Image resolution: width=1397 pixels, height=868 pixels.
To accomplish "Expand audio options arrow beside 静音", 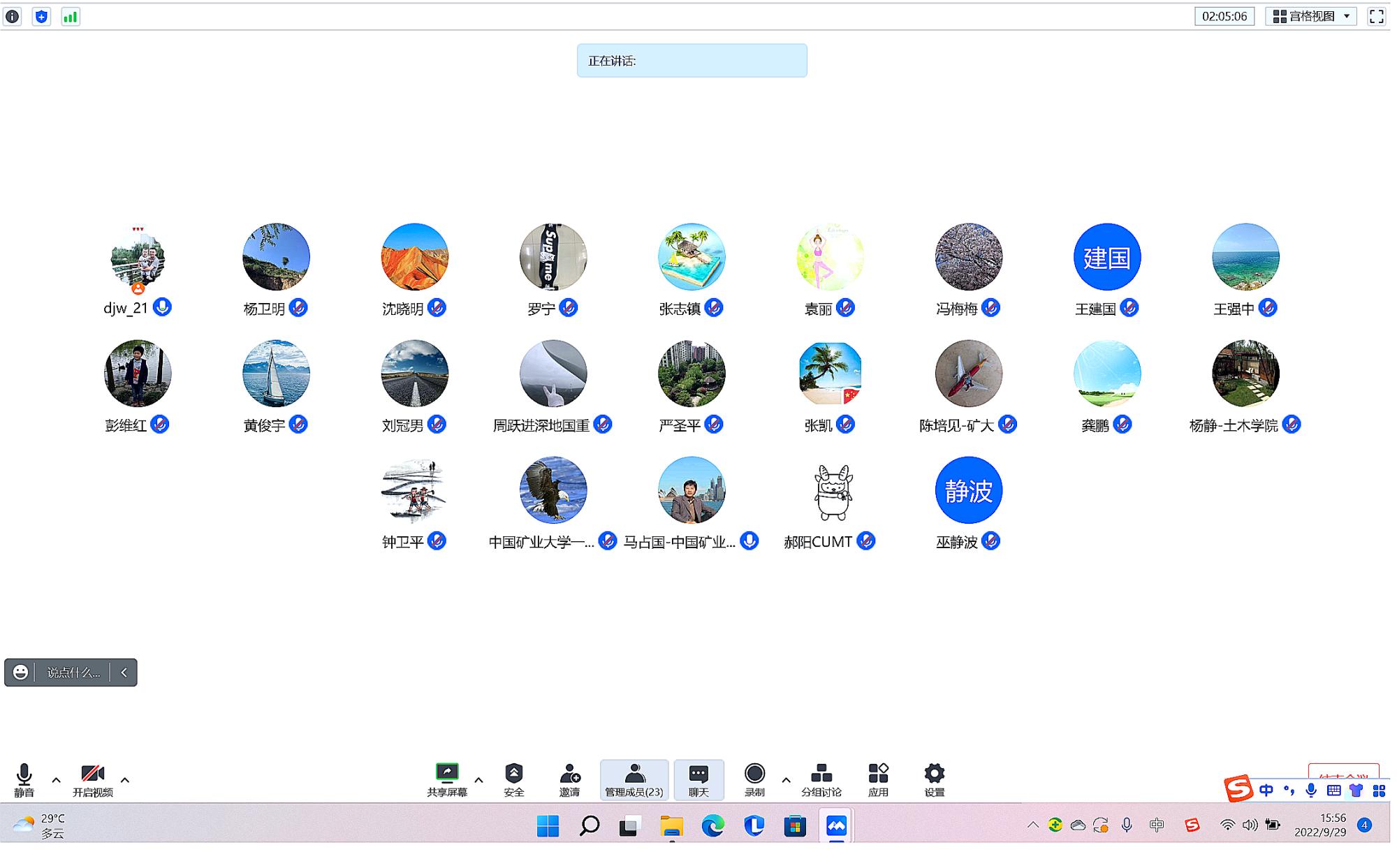I will 57,780.
